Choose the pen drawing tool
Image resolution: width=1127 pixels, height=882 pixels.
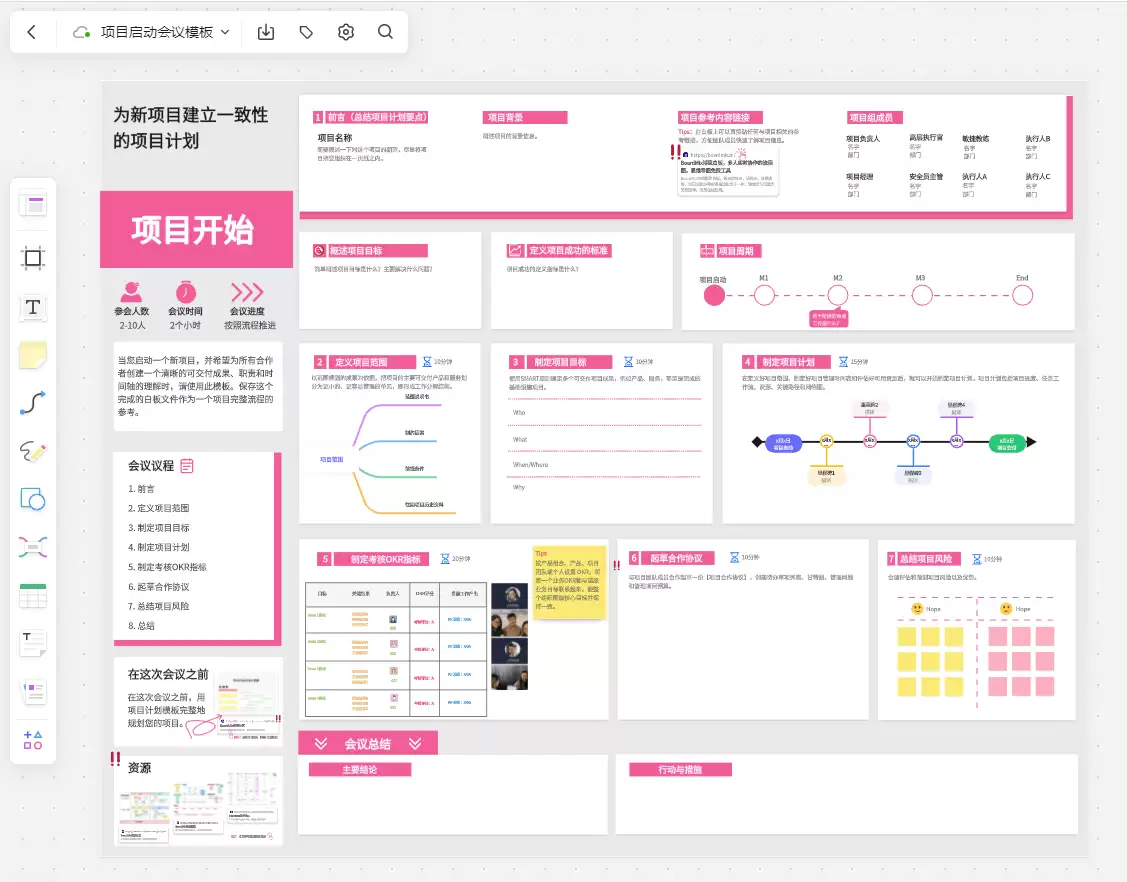point(33,451)
